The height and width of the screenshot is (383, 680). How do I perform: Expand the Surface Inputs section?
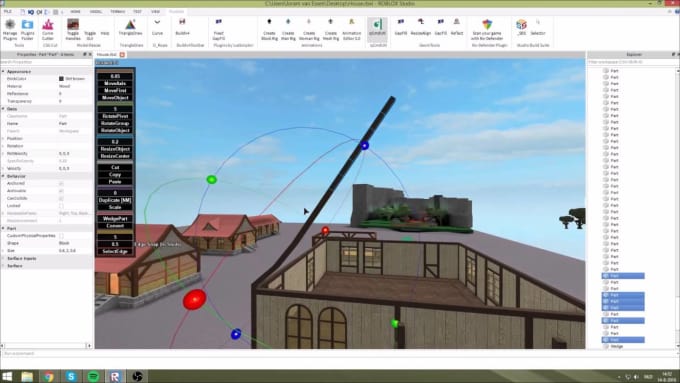[3, 259]
